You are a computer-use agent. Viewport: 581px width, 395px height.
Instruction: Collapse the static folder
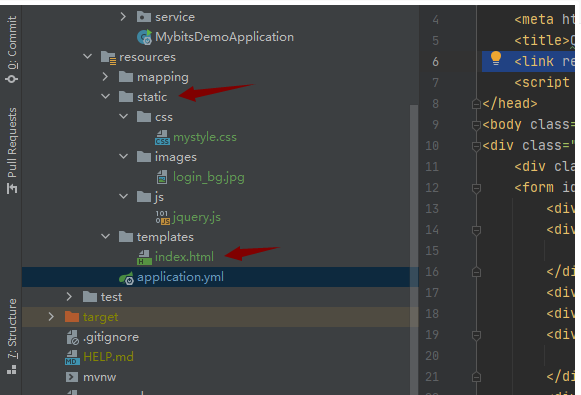[x=106, y=97]
